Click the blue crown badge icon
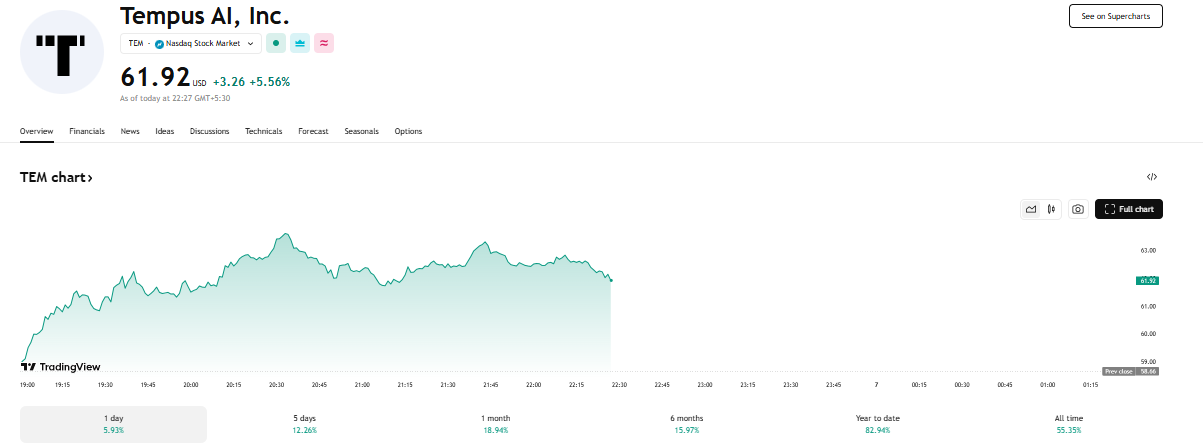The image size is (1203, 448). pos(299,43)
